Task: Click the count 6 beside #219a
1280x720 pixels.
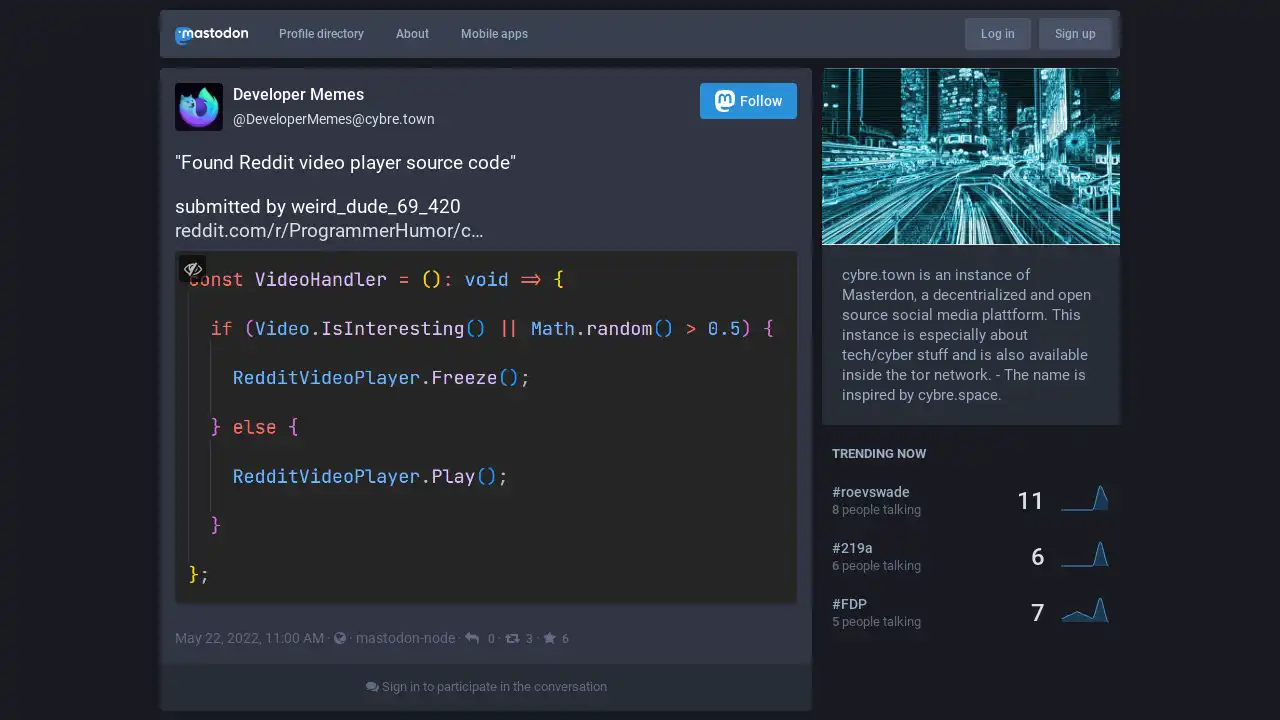Action: pyautogui.click(x=1037, y=557)
